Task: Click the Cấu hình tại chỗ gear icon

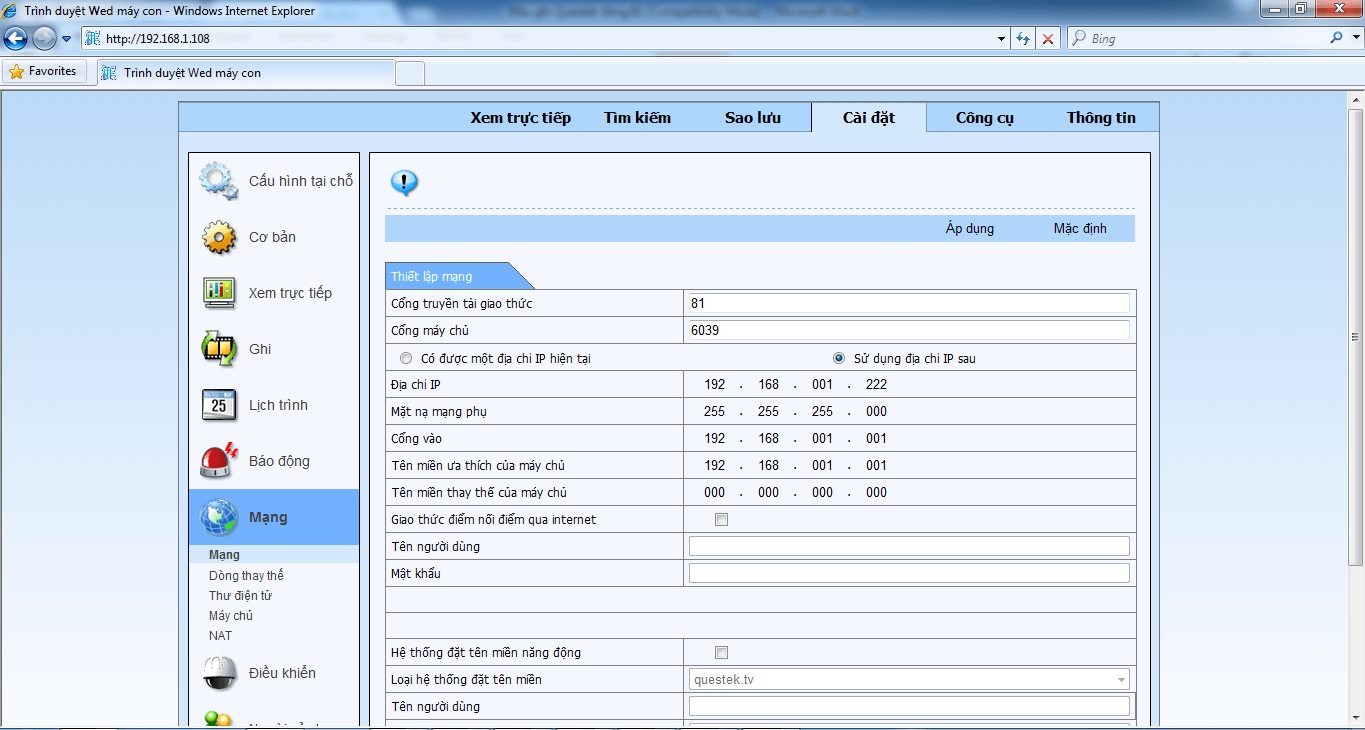Action: point(218,181)
